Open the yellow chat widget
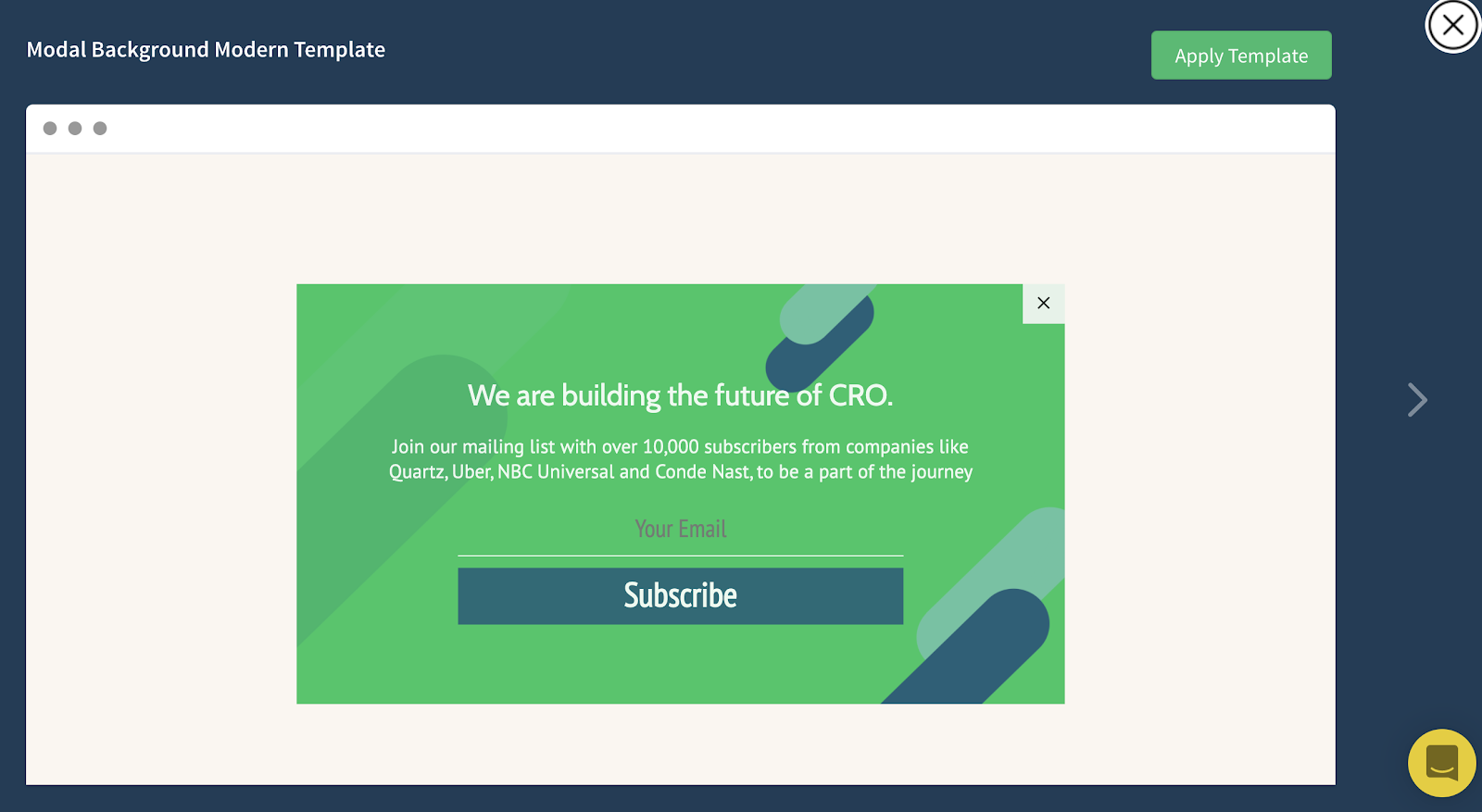The image size is (1482, 812). (1441, 763)
